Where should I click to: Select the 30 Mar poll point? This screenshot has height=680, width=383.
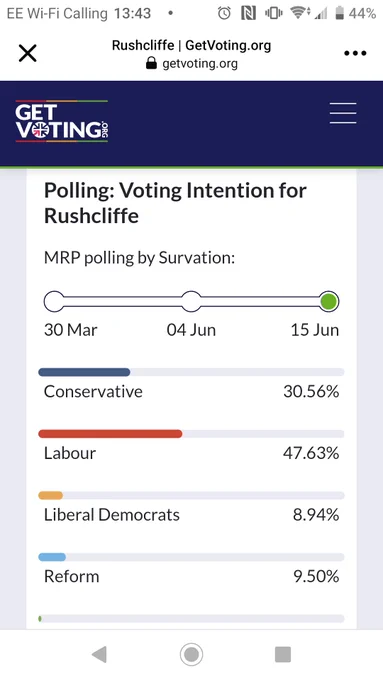[54, 301]
